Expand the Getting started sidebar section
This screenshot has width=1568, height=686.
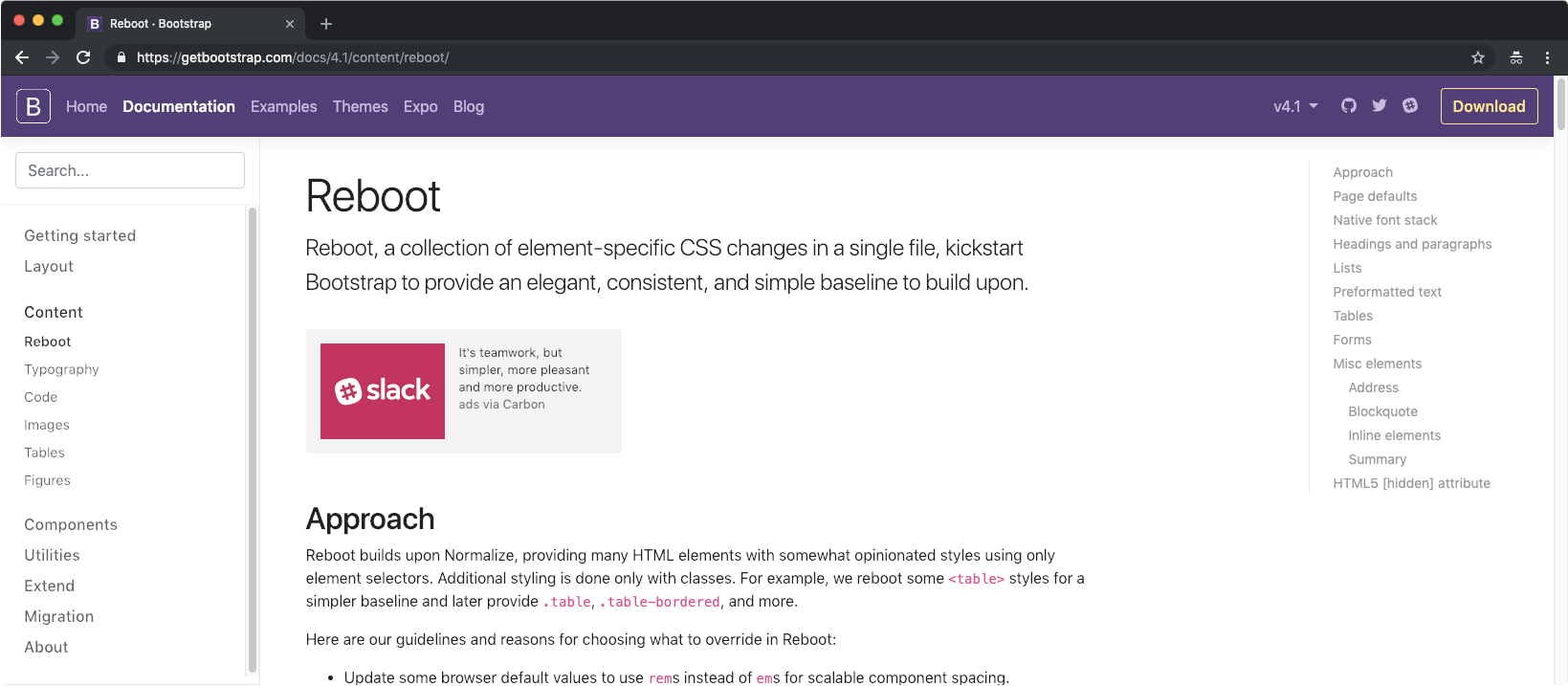tap(80, 235)
